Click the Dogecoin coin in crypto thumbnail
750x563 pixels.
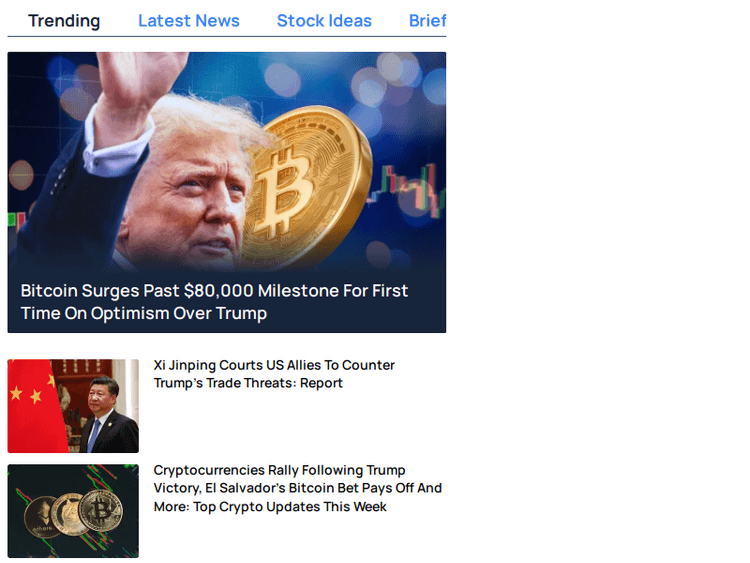tap(71, 514)
